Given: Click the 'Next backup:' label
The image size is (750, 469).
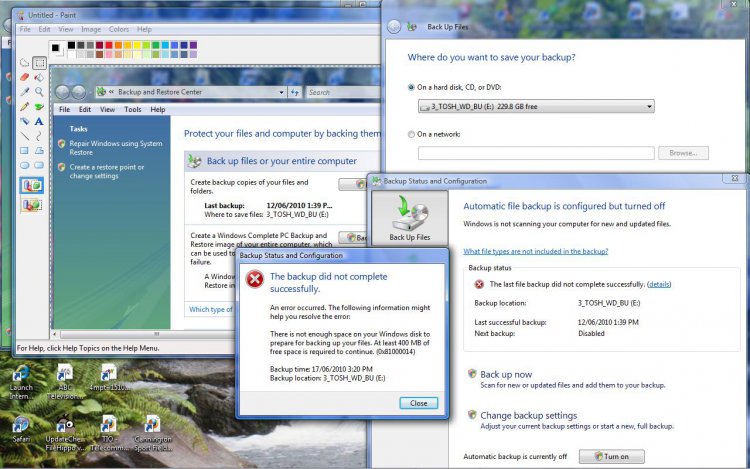Looking at the screenshot, I should (495, 333).
